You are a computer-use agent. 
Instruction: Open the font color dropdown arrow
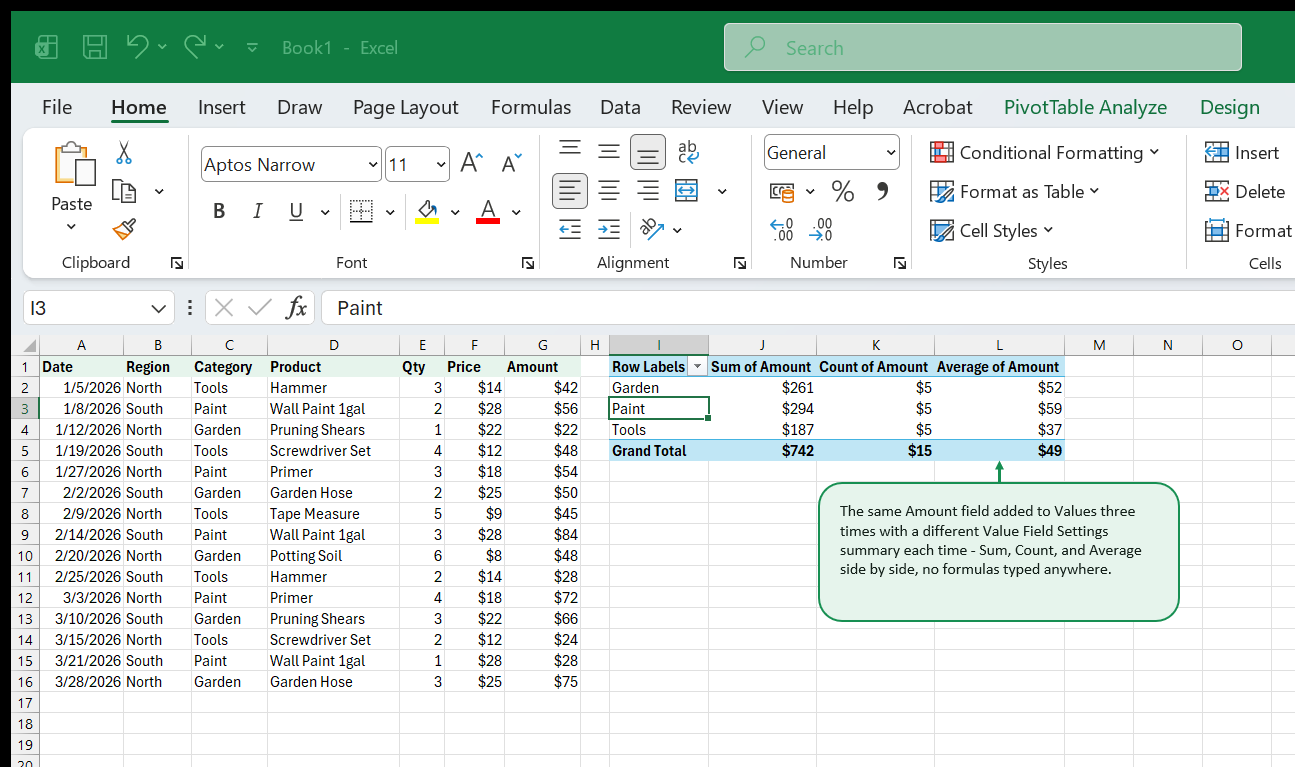click(x=516, y=212)
